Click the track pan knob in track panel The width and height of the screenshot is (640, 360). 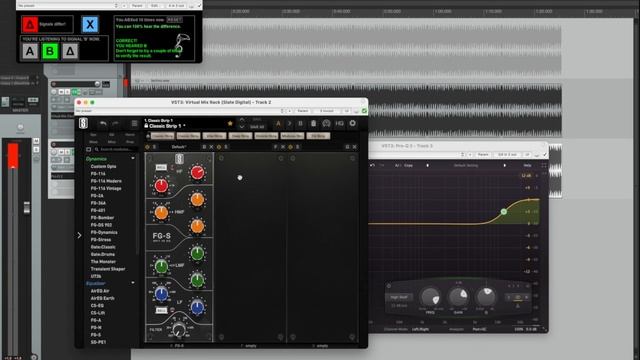pos(97,84)
